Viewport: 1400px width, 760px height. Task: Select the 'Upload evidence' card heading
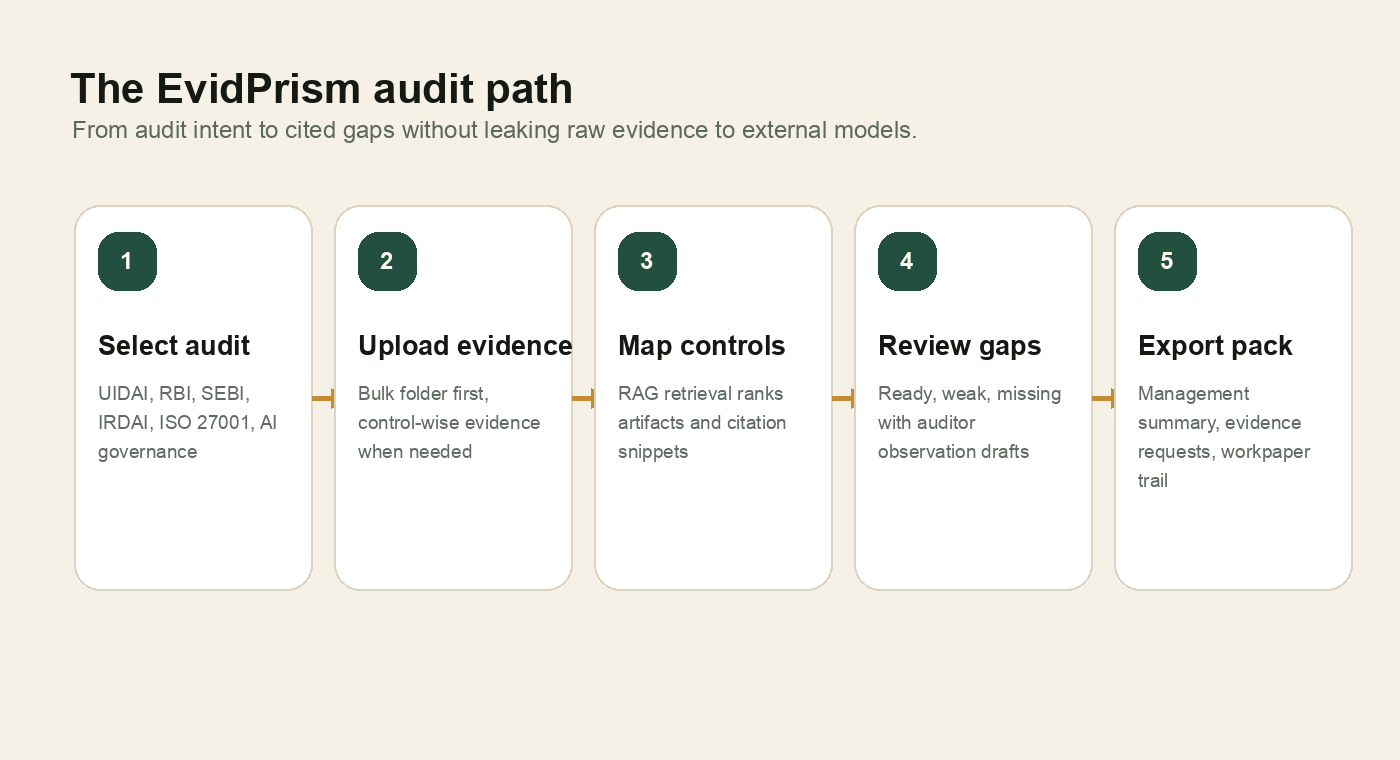[x=465, y=346]
